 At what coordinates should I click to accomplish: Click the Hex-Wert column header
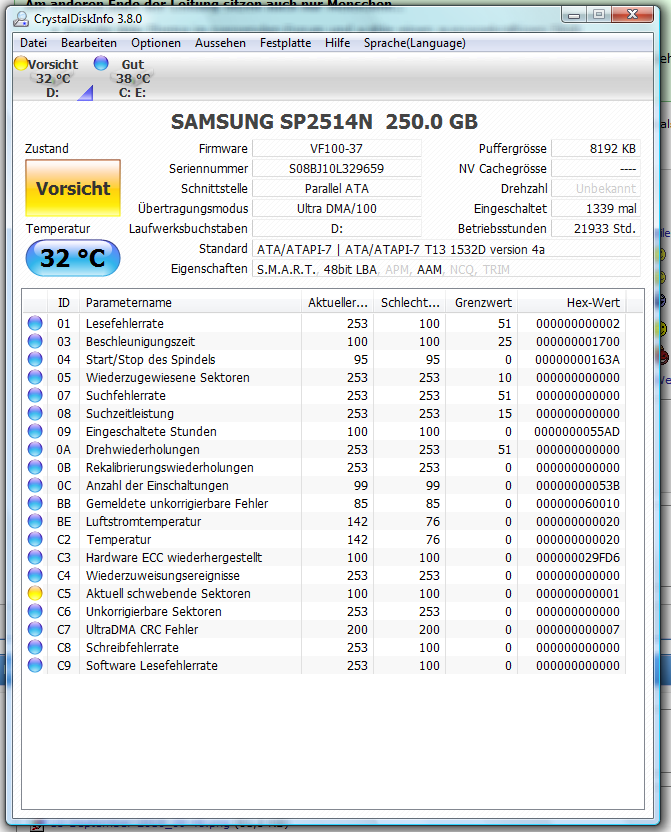(572, 303)
